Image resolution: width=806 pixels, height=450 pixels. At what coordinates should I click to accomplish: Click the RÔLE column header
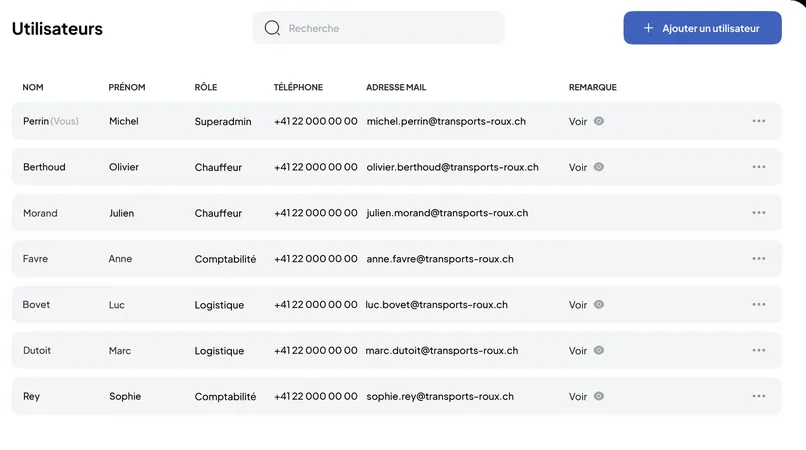tap(206, 87)
